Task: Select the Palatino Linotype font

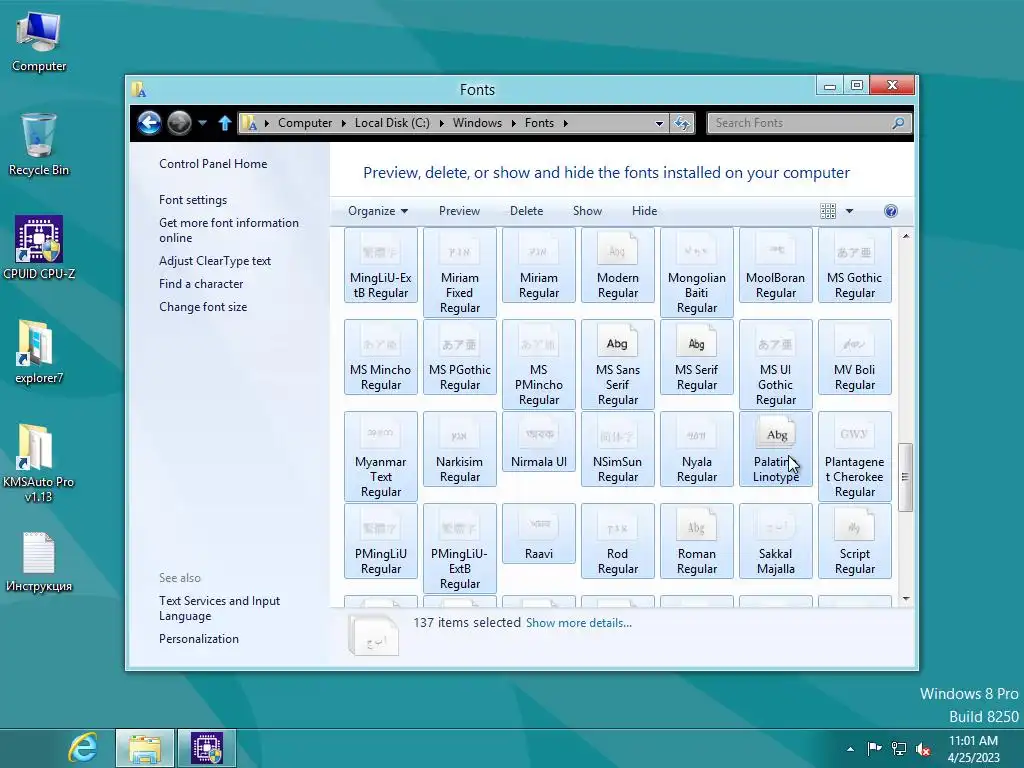Action: pyautogui.click(x=775, y=449)
